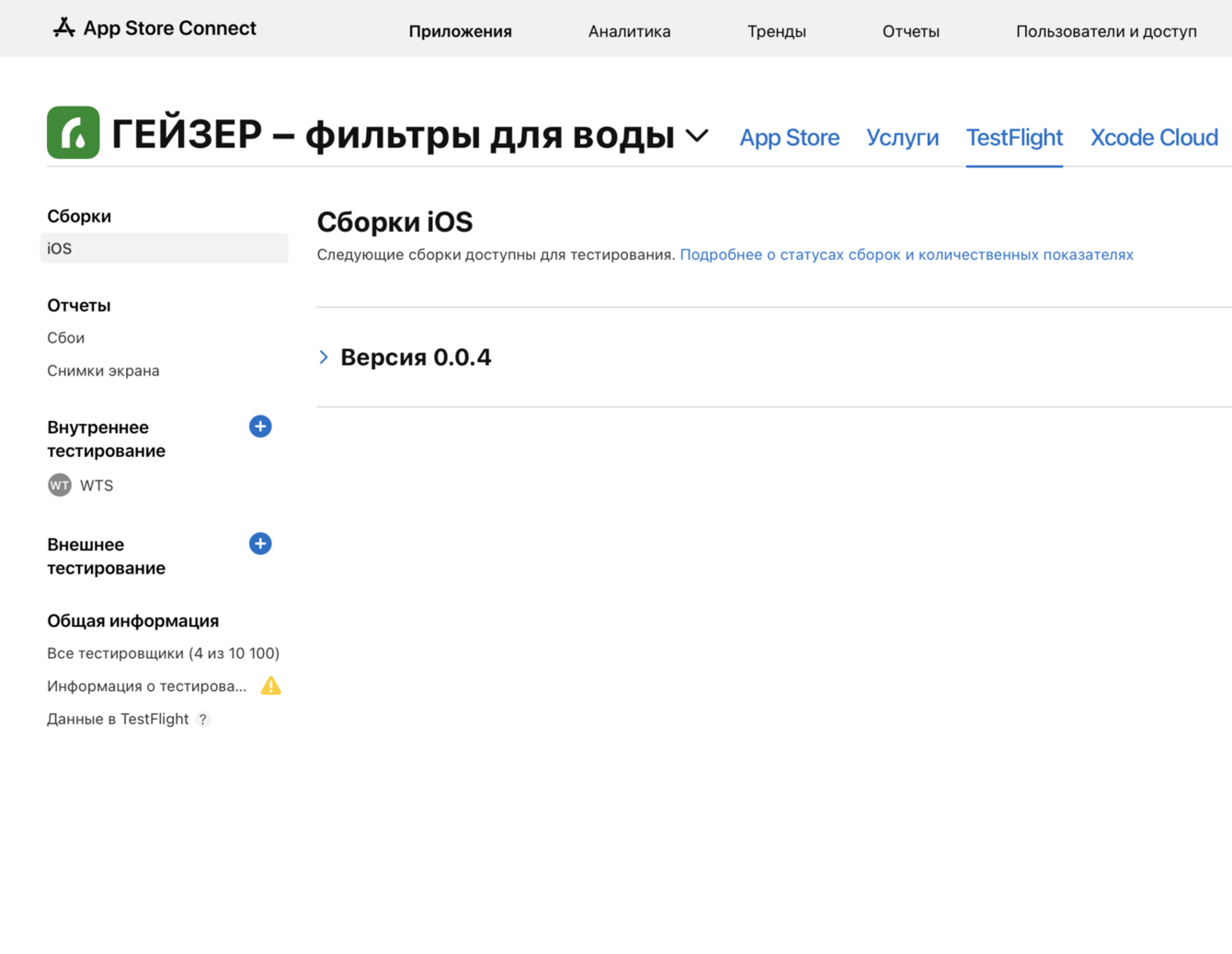Click the App Store Connect logo icon
Viewport: 1232px width, 954px height.
(63, 28)
